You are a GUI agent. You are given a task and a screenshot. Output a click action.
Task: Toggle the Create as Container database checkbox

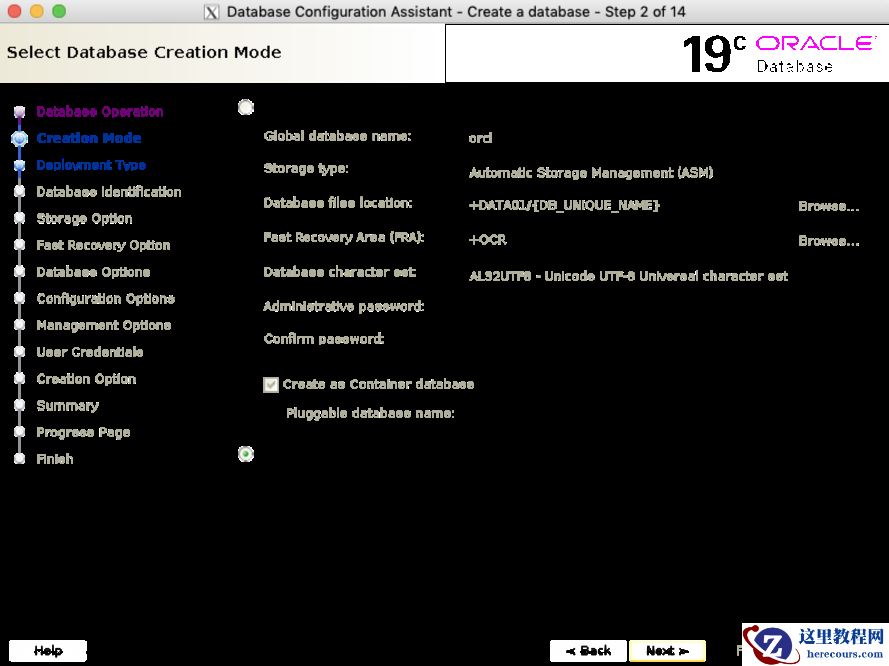pyautogui.click(x=271, y=385)
